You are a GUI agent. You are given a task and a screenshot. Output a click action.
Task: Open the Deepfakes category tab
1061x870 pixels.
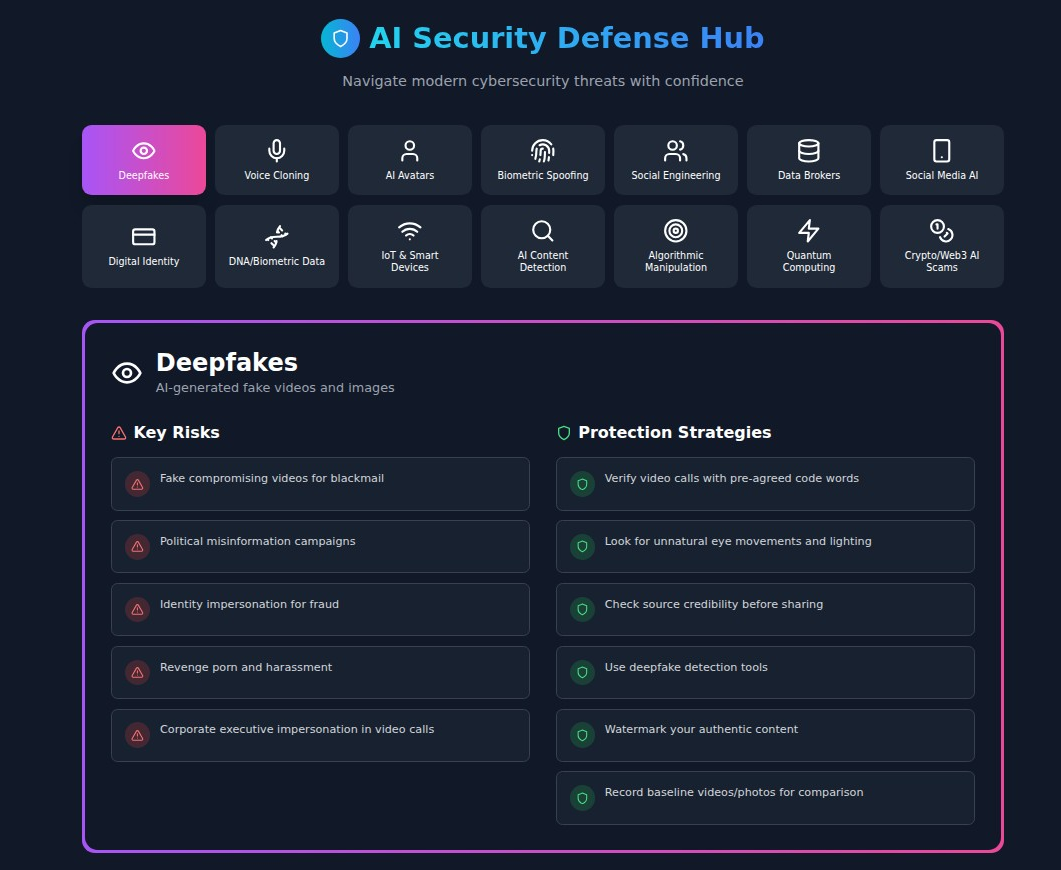[143, 160]
